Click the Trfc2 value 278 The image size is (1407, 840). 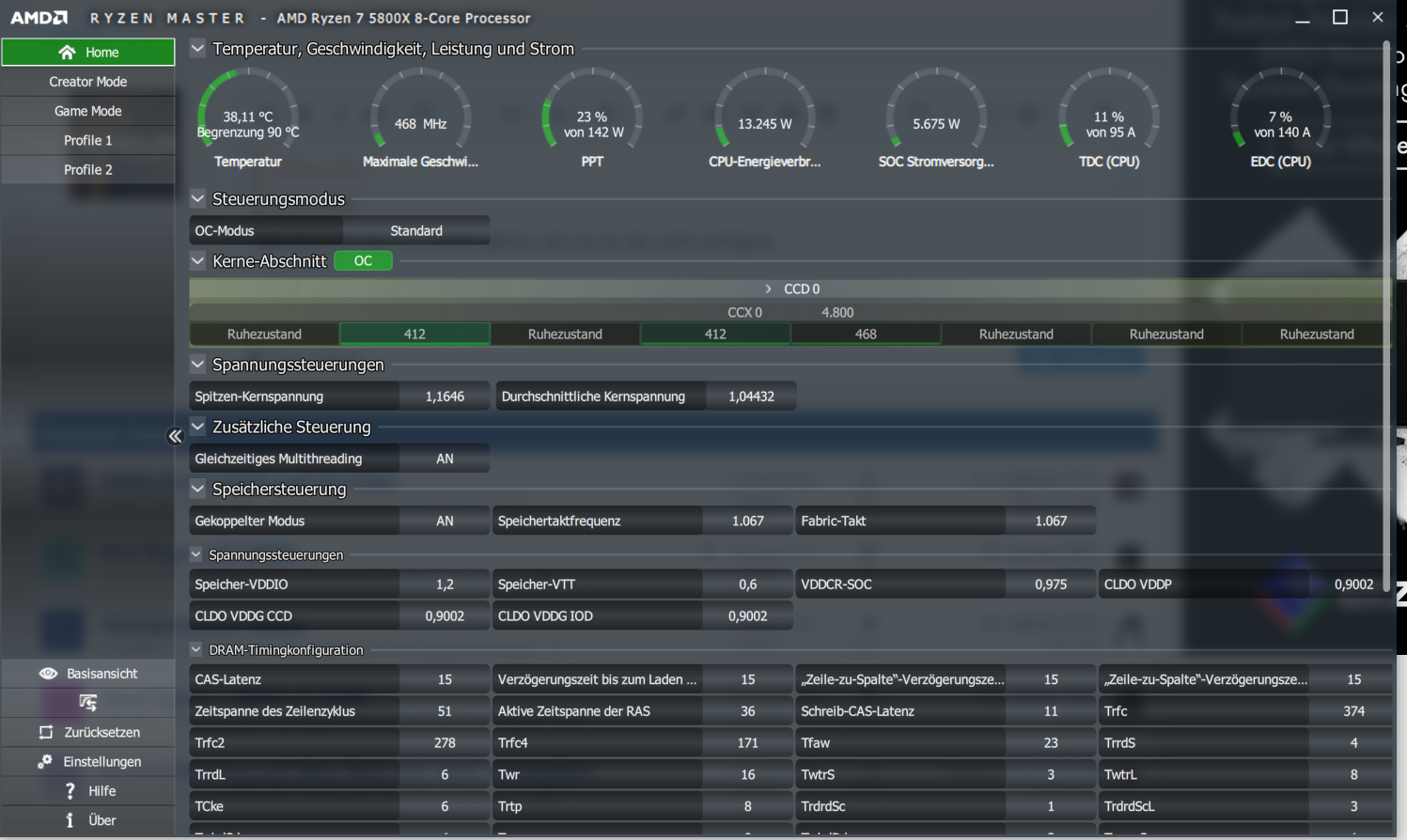pos(445,742)
